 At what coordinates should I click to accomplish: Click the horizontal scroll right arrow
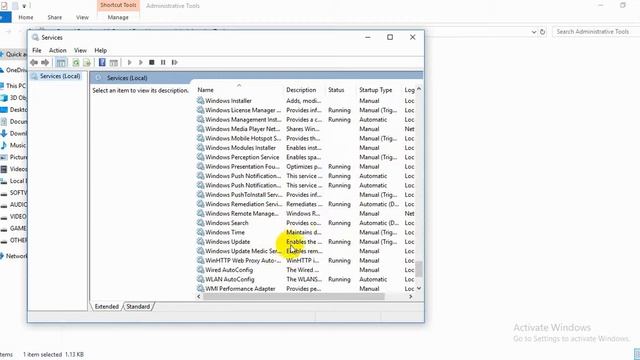tap(411, 297)
